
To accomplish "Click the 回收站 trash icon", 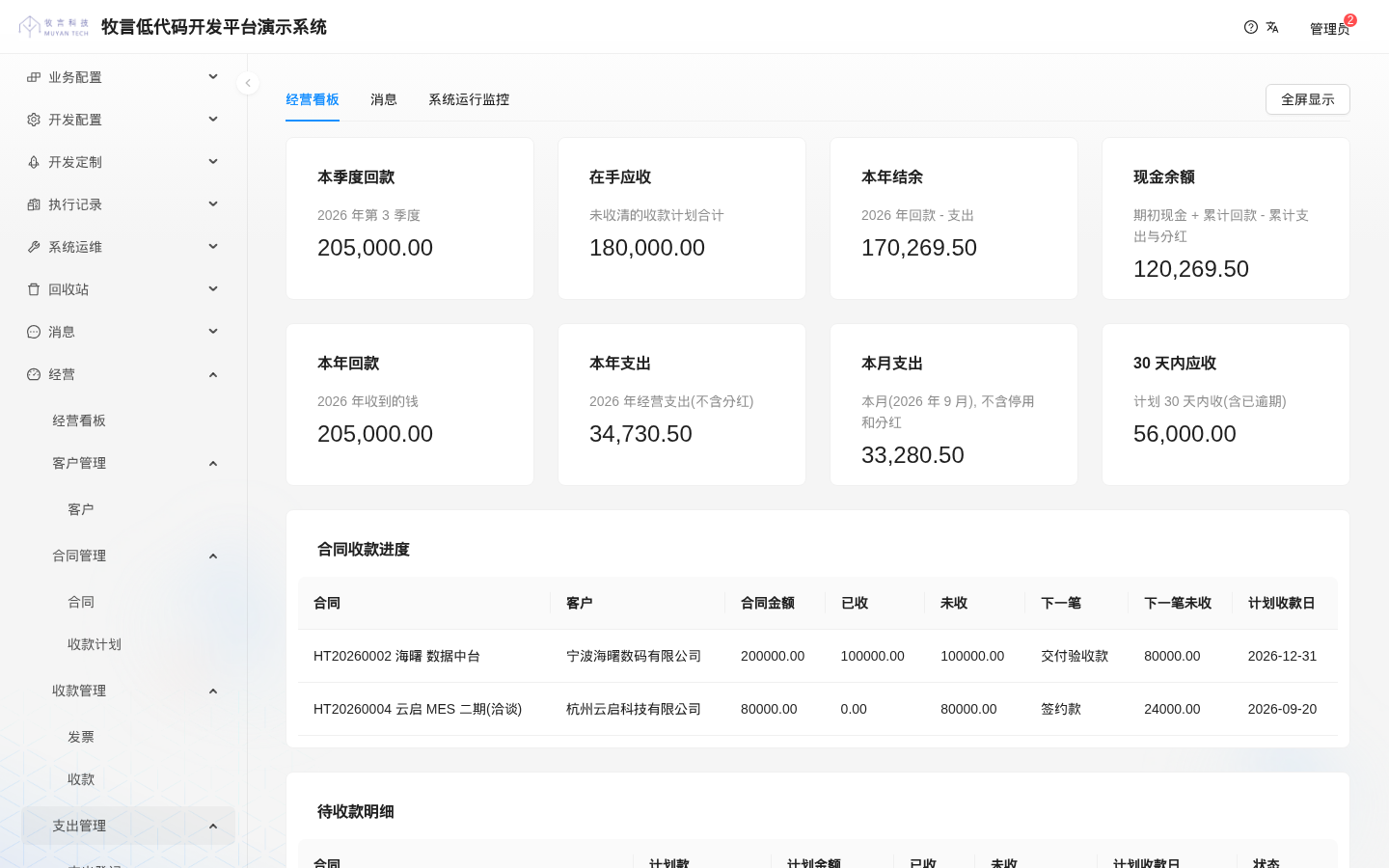I will pos(34,289).
